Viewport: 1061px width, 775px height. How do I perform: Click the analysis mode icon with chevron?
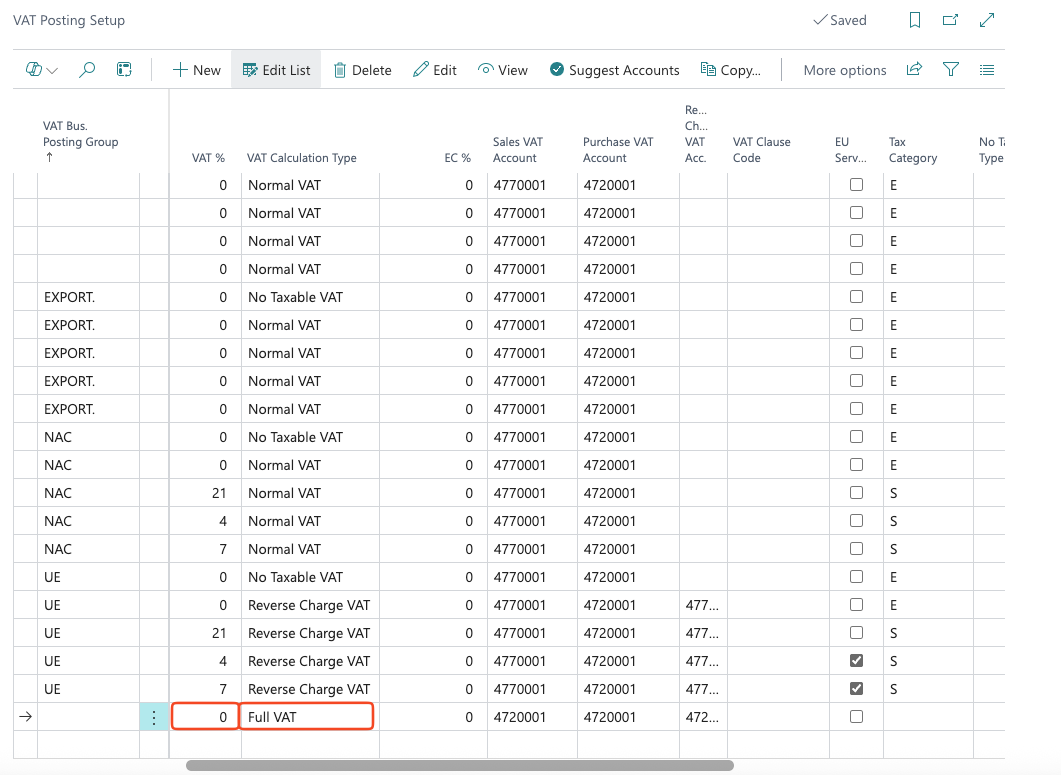41,70
